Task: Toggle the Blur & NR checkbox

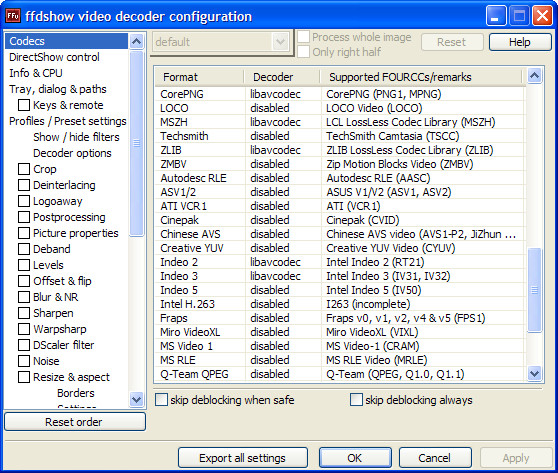Action: [24, 297]
